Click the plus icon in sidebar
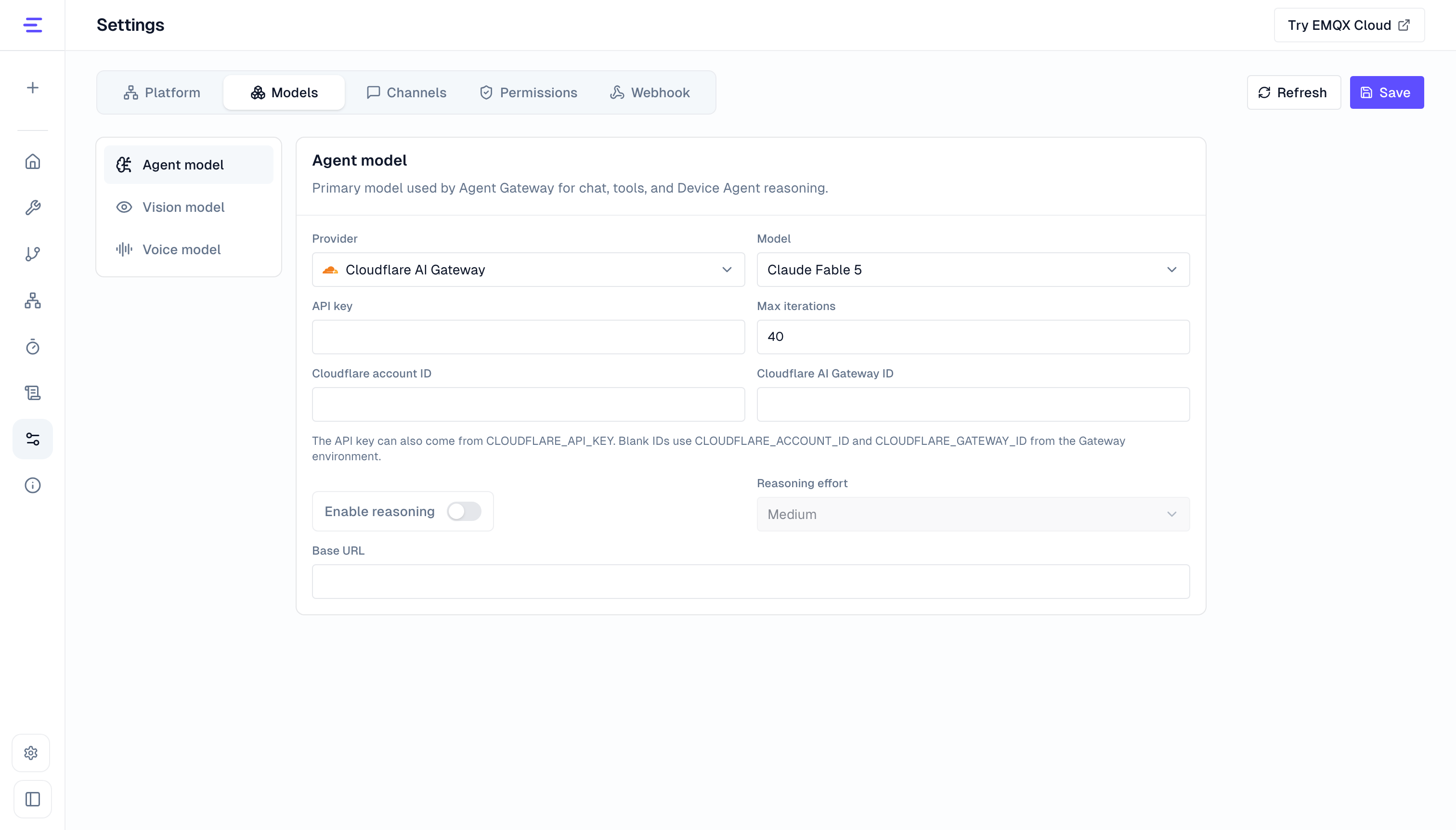 (32, 88)
